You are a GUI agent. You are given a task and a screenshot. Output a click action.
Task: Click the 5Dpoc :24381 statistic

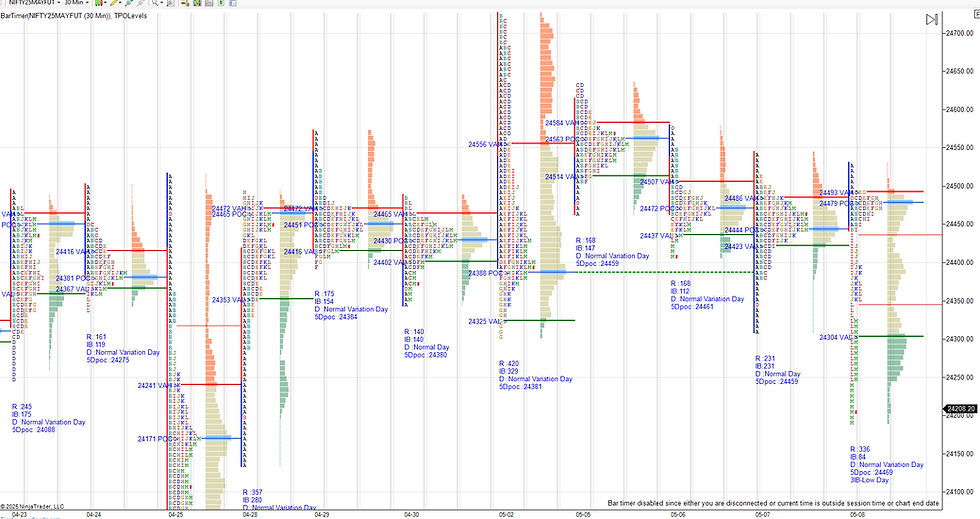[521, 386]
